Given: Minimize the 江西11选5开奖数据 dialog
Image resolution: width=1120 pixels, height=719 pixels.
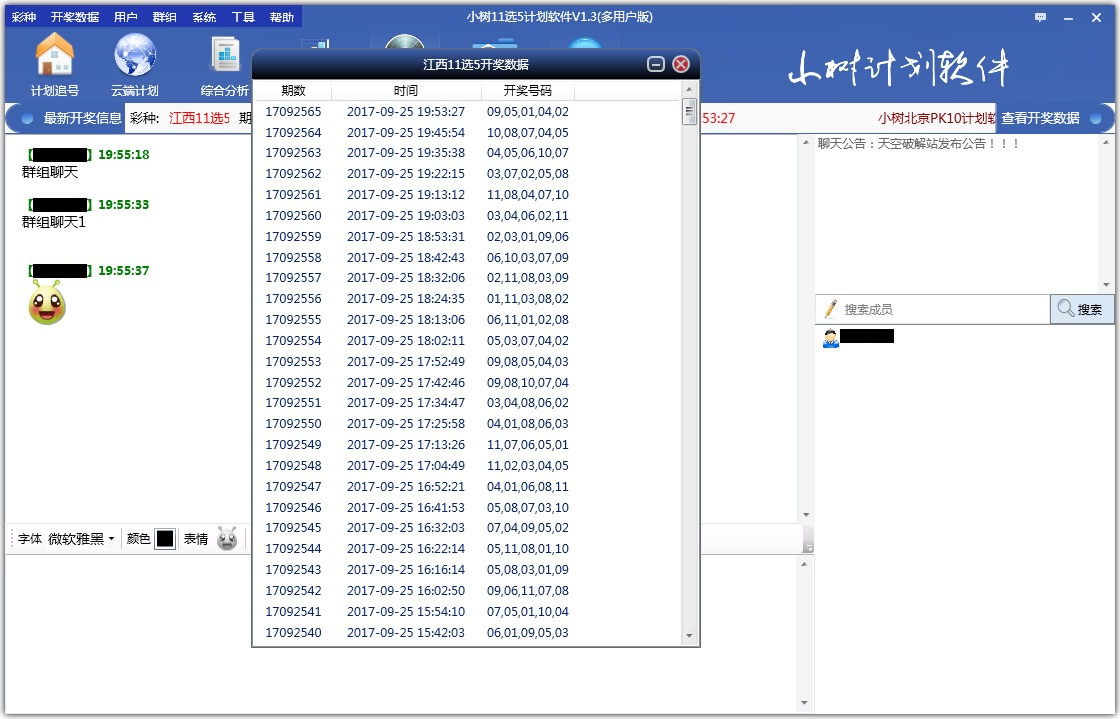Looking at the screenshot, I should [656, 64].
